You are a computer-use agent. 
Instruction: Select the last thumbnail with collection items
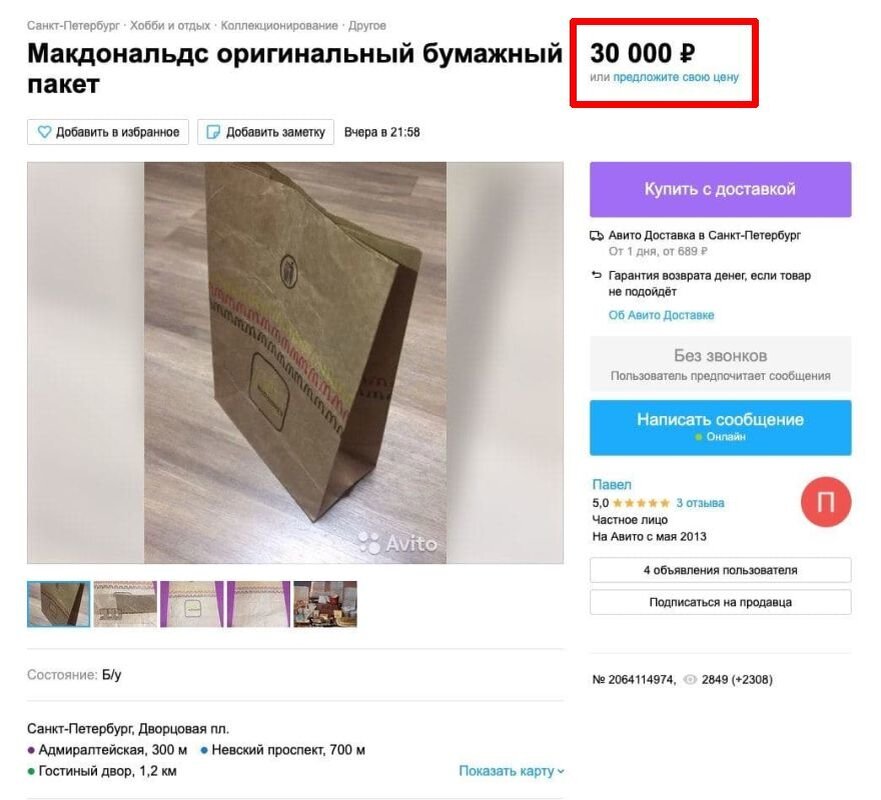click(x=325, y=604)
